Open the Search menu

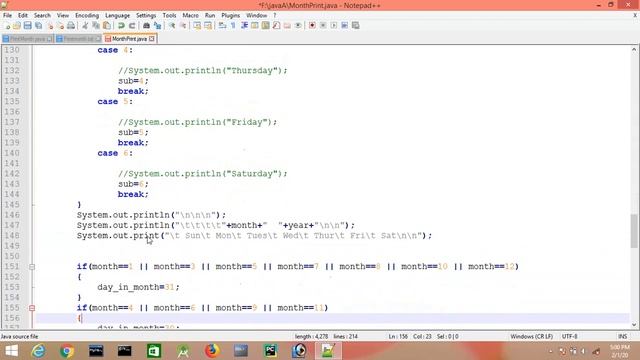point(42,16)
